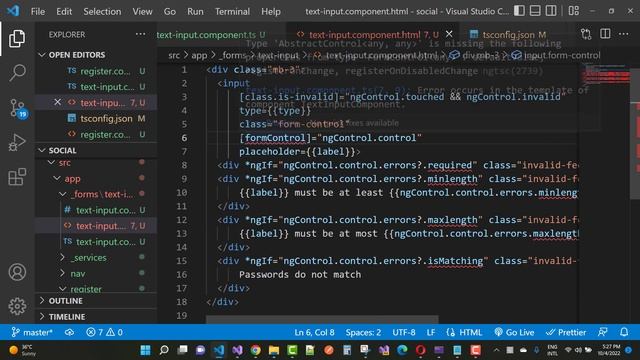Open the Help menu
Image resolution: width=640 pixels, height=360 pixels.
click(271, 11)
